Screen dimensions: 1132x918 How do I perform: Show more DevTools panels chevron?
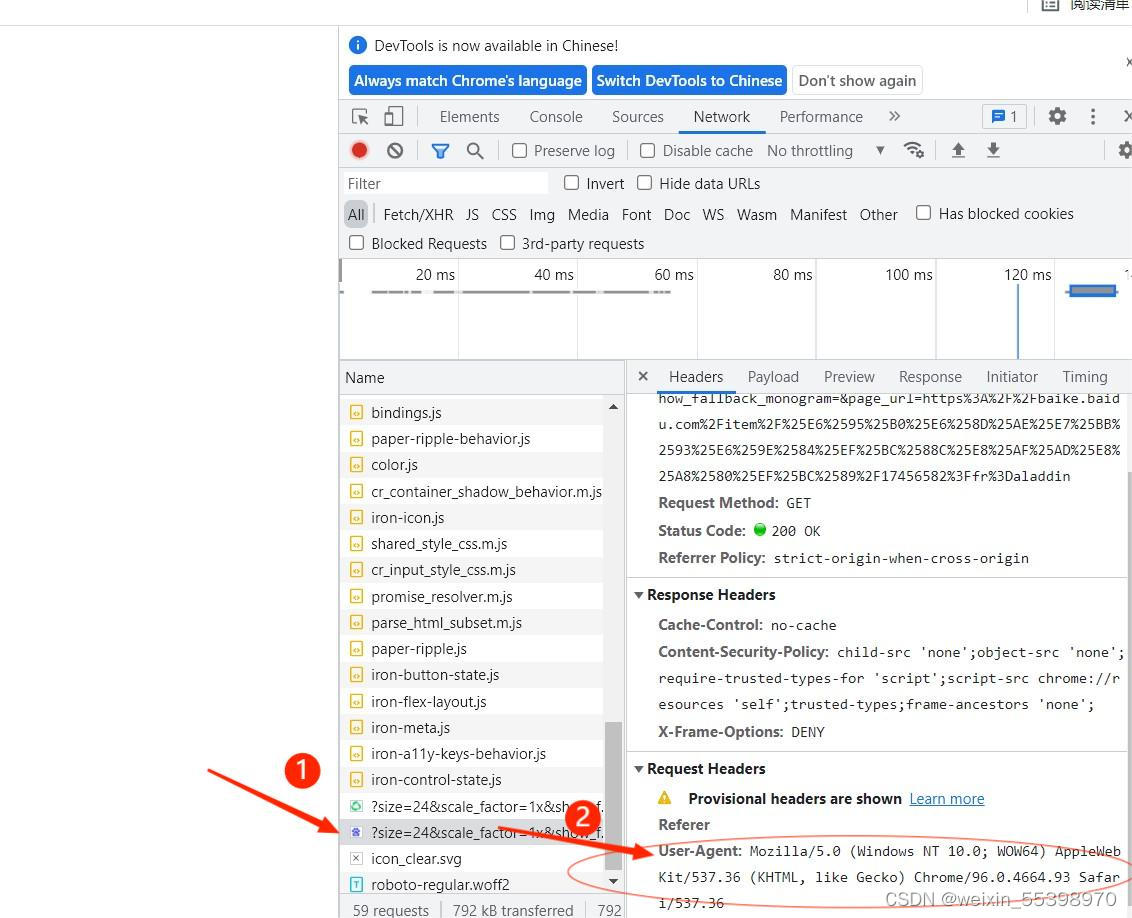pos(894,116)
